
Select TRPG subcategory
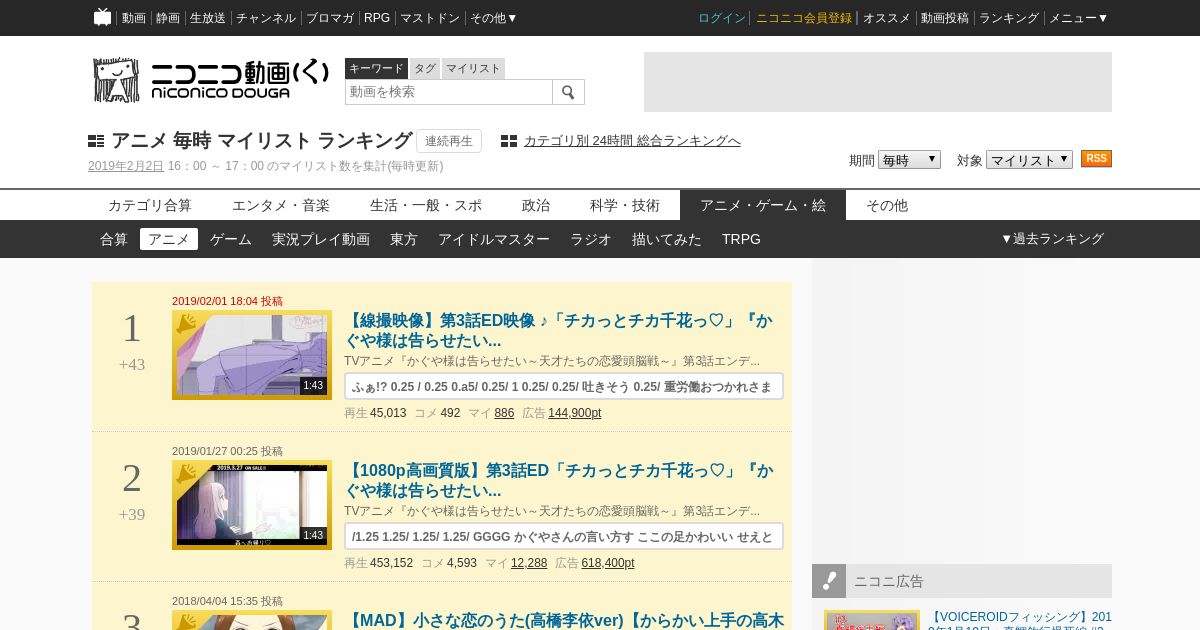coord(741,239)
